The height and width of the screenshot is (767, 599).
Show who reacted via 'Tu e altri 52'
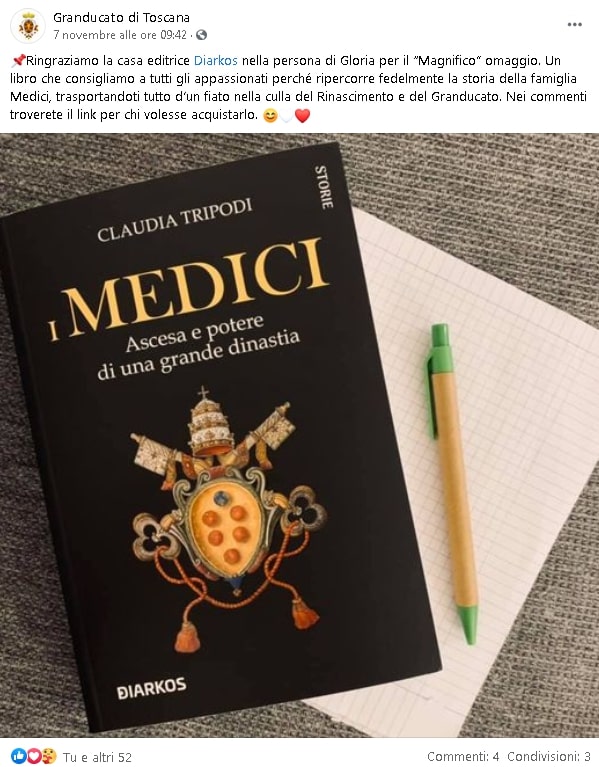[97, 757]
